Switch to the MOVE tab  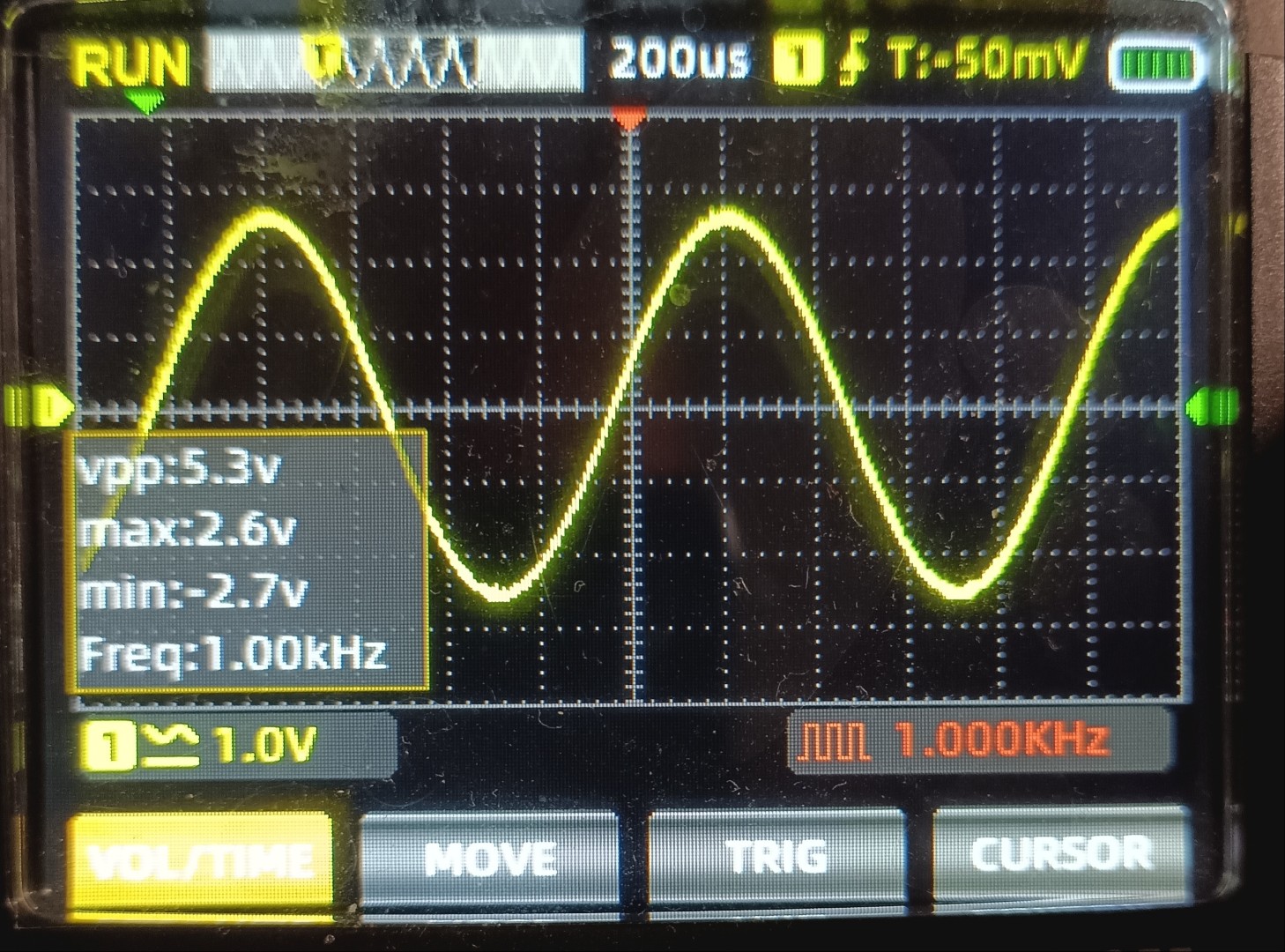tap(490, 859)
